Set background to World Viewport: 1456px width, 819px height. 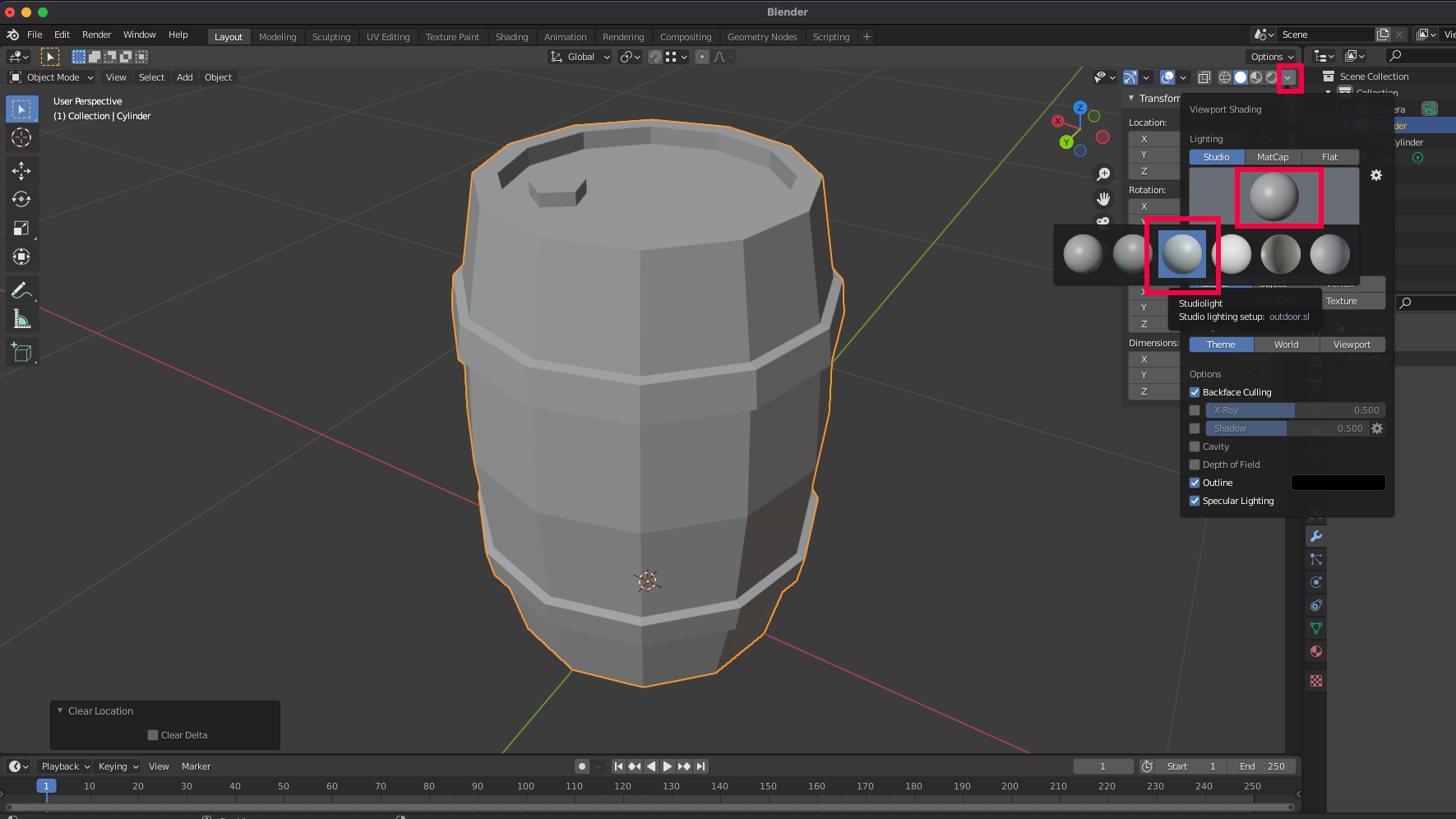click(1286, 345)
